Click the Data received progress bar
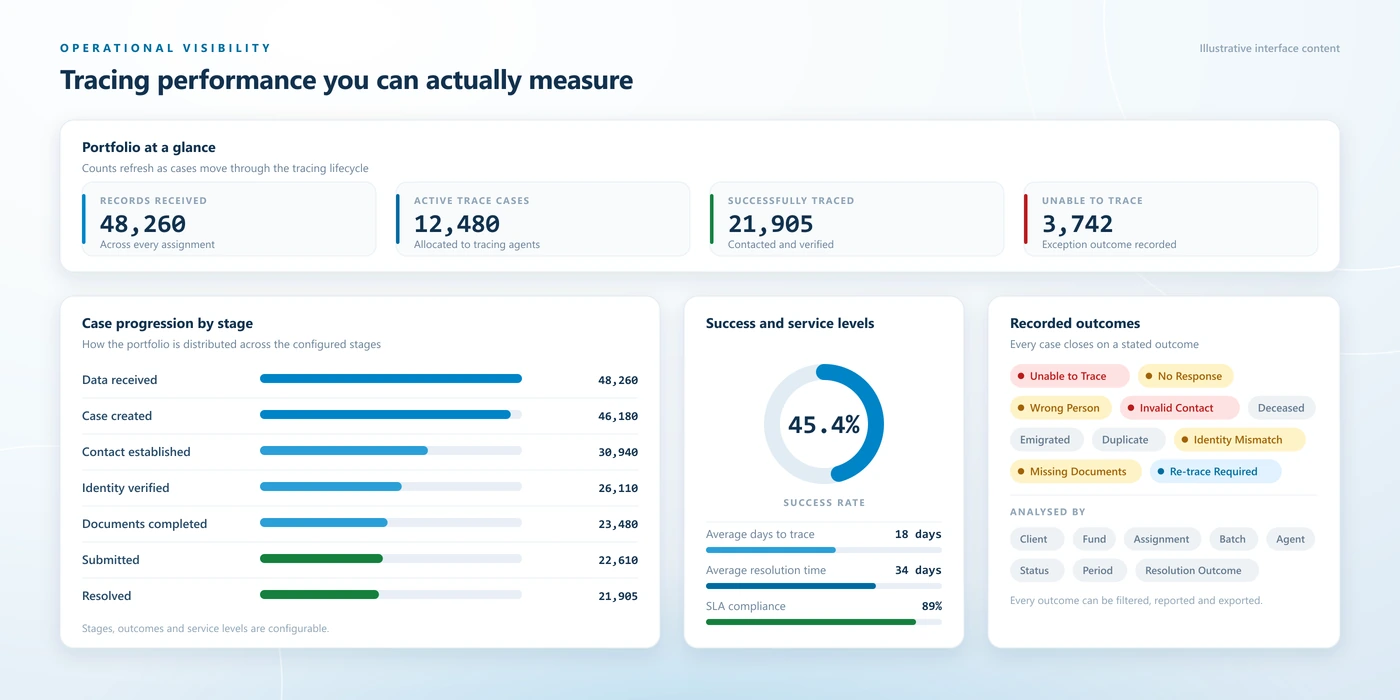The width and height of the screenshot is (1400, 700). 391,379
